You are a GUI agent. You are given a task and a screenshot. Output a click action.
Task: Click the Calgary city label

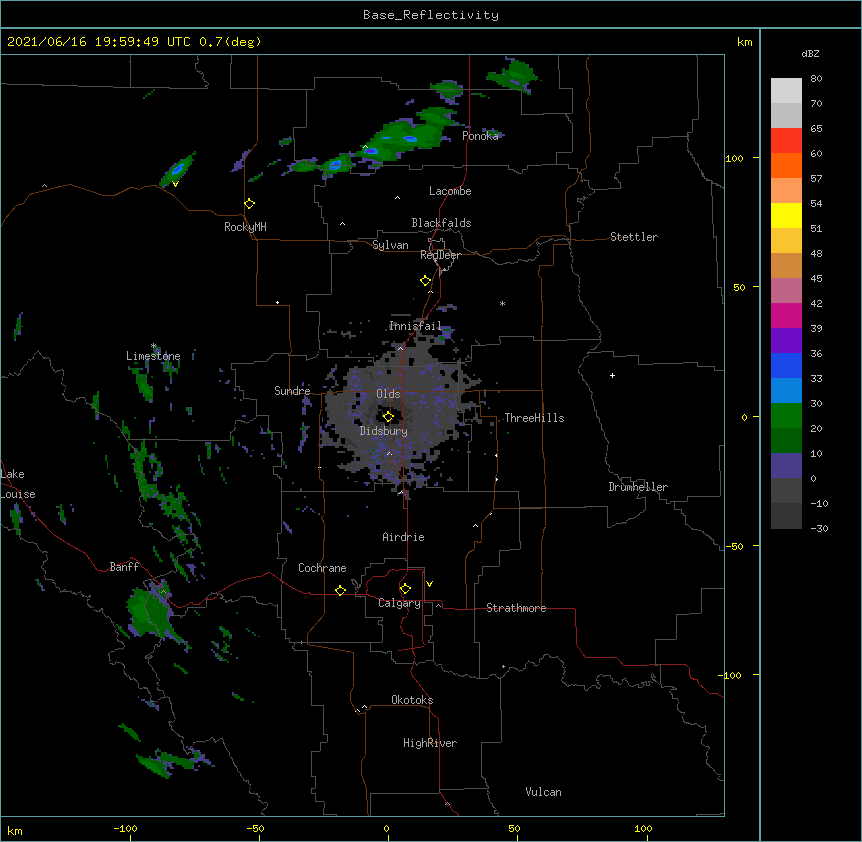click(x=400, y=603)
